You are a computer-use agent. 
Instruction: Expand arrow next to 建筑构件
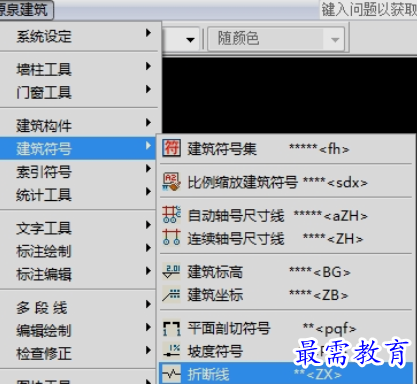(148, 122)
